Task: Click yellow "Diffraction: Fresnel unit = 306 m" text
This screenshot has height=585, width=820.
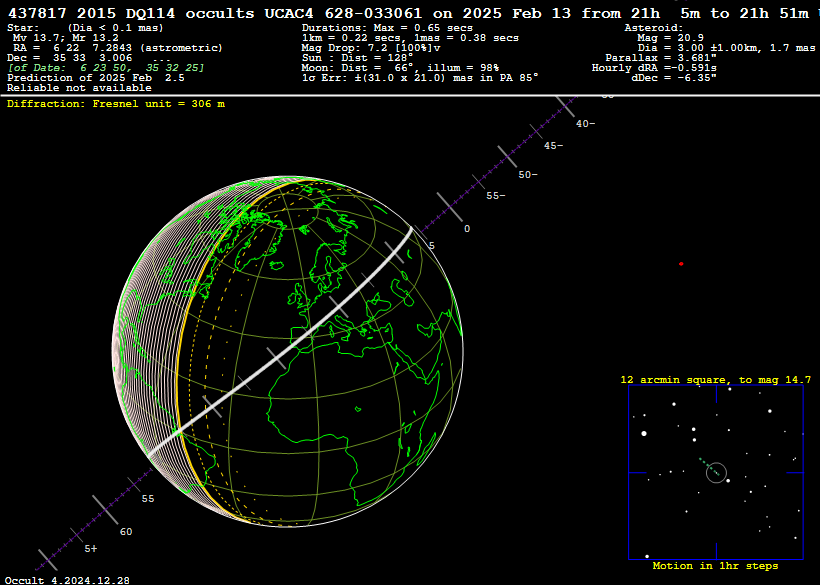Action: pyautogui.click(x=116, y=104)
